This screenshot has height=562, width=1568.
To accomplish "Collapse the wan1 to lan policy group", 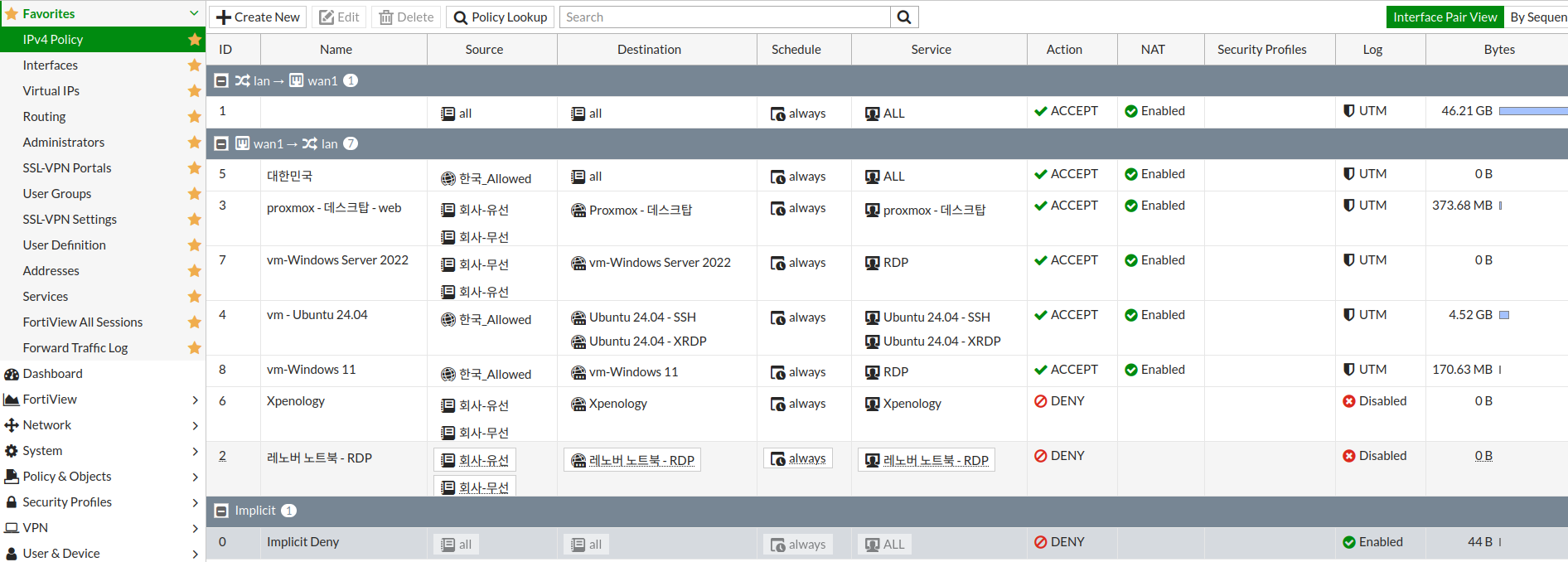I will [221, 144].
